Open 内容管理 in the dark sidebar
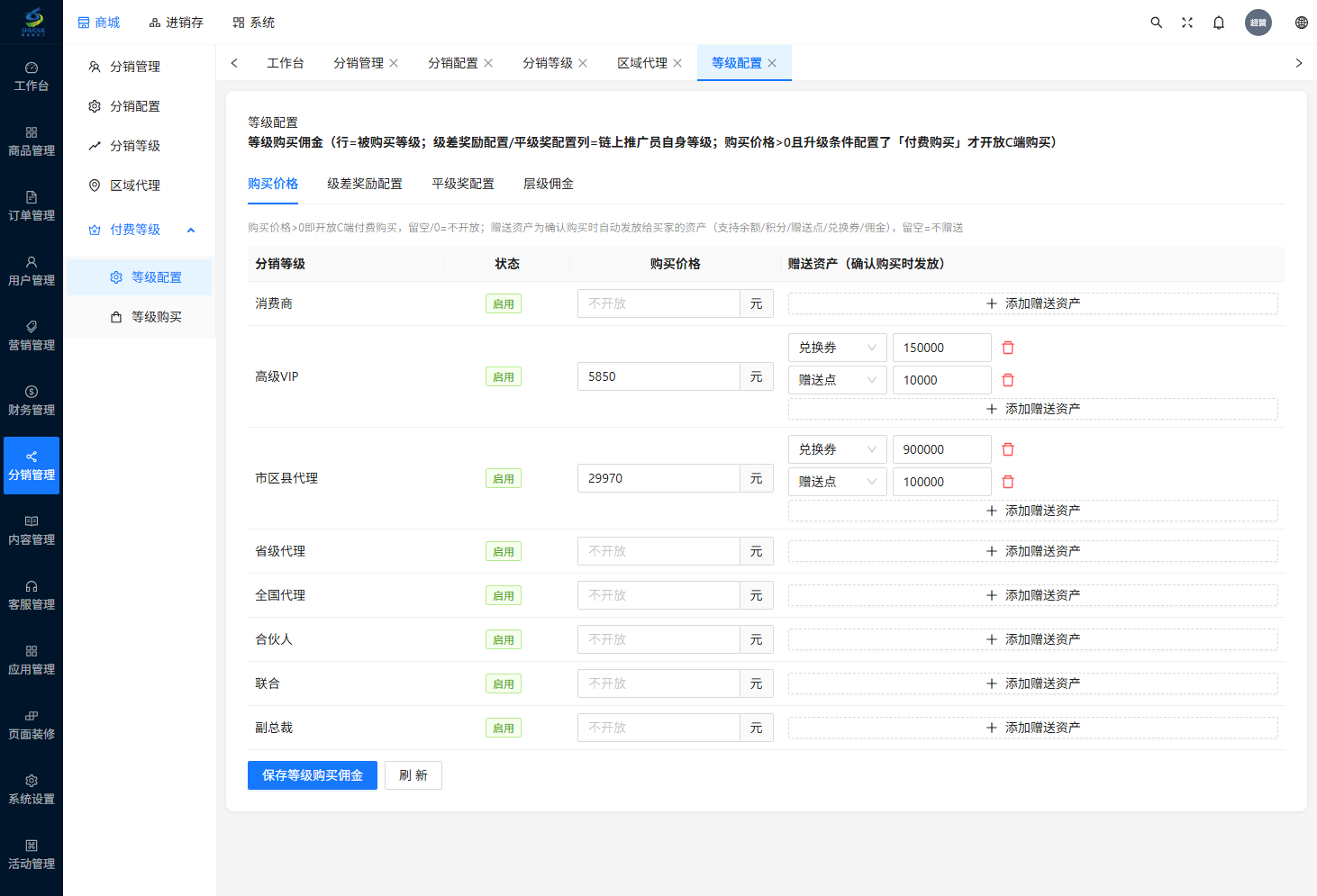The image size is (1317, 896). pyautogui.click(x=32, y=530)
